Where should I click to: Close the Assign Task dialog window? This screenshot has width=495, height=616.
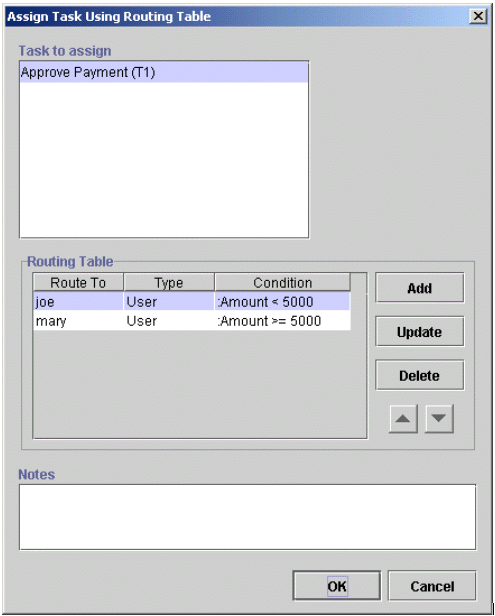pos(478,16)
